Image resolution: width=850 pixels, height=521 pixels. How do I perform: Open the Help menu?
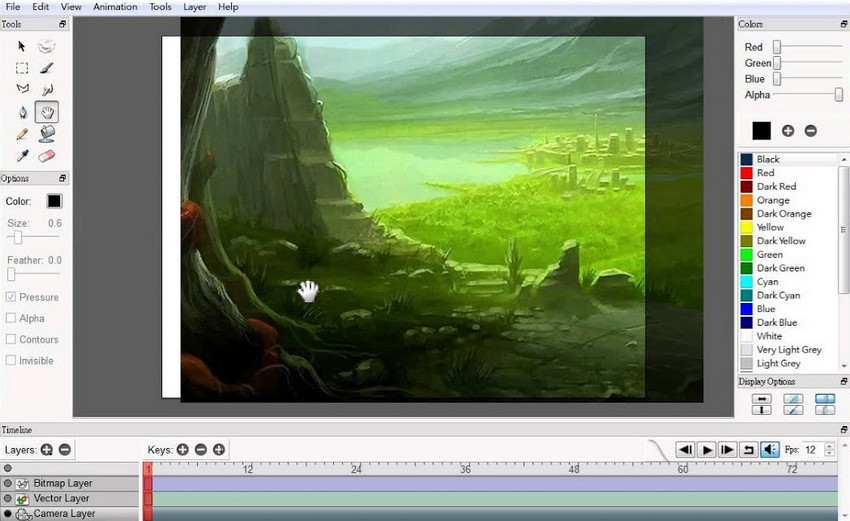[x=228, y=7]
